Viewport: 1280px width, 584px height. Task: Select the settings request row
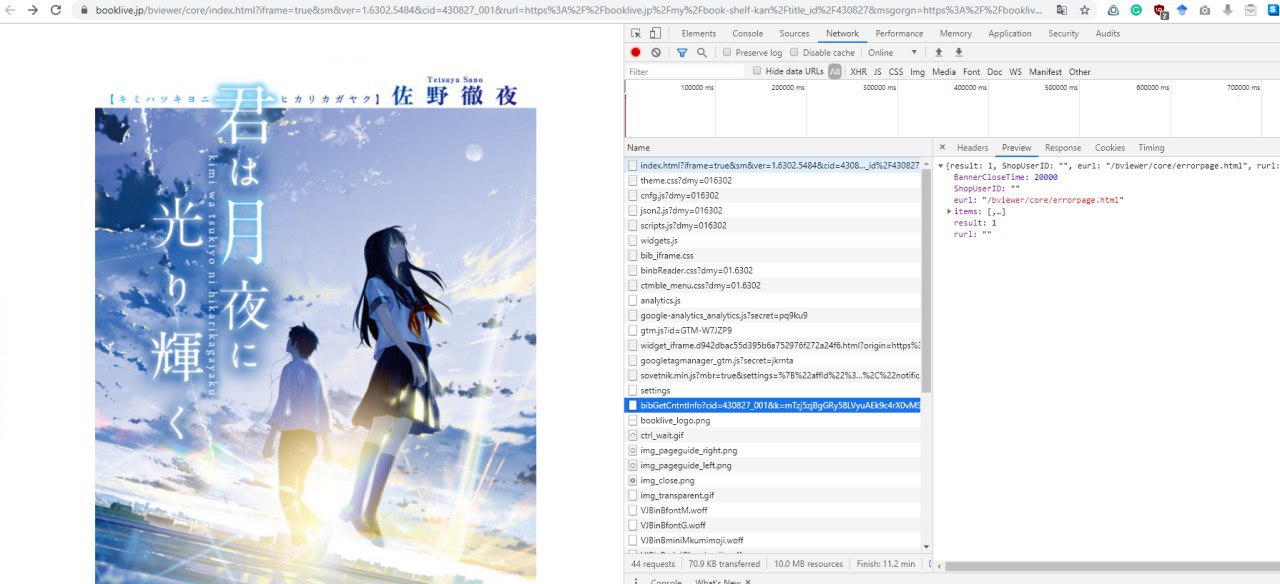click(x=773, y=390)
